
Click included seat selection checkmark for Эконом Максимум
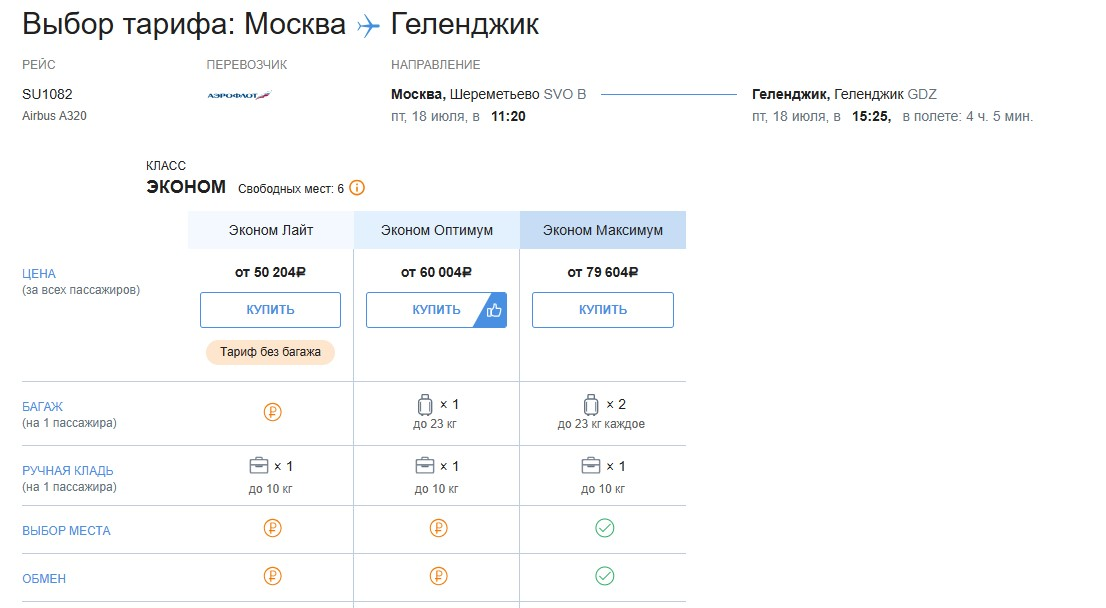pos(604,528)
